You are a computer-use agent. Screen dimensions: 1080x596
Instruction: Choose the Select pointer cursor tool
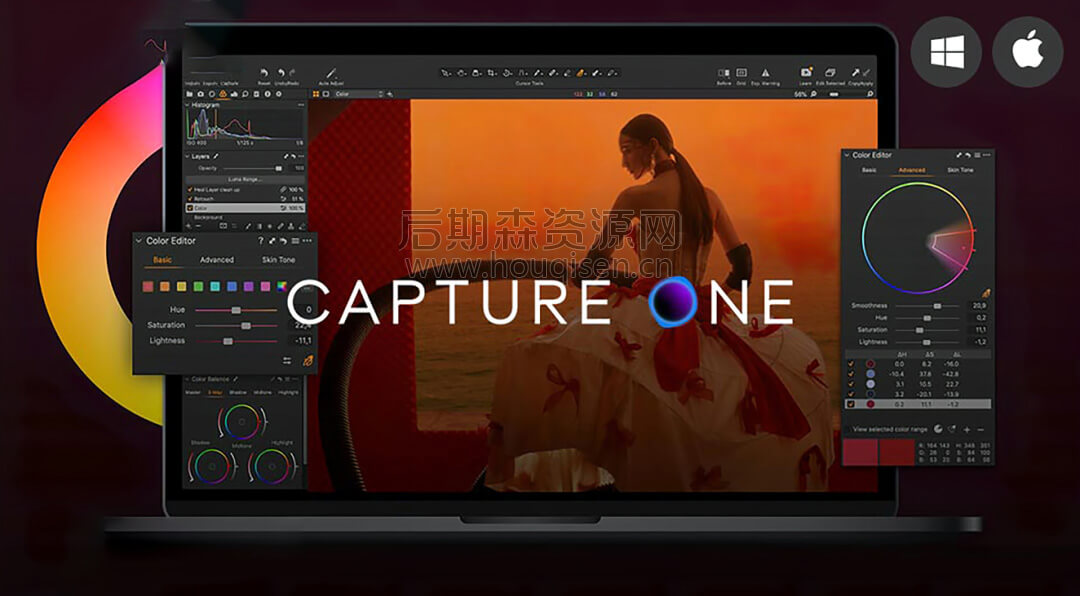446,72
